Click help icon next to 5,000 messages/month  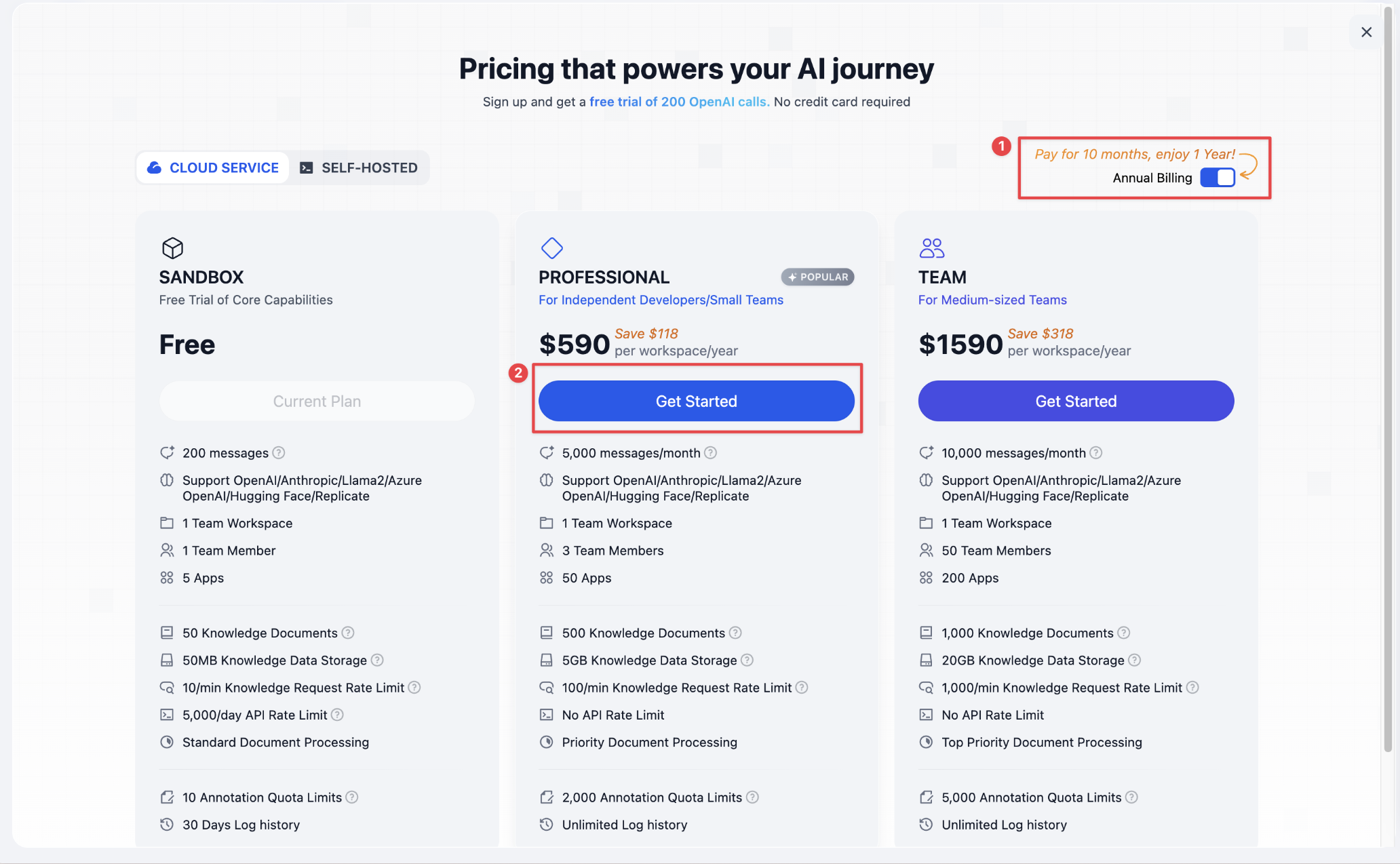click(710, 452)
